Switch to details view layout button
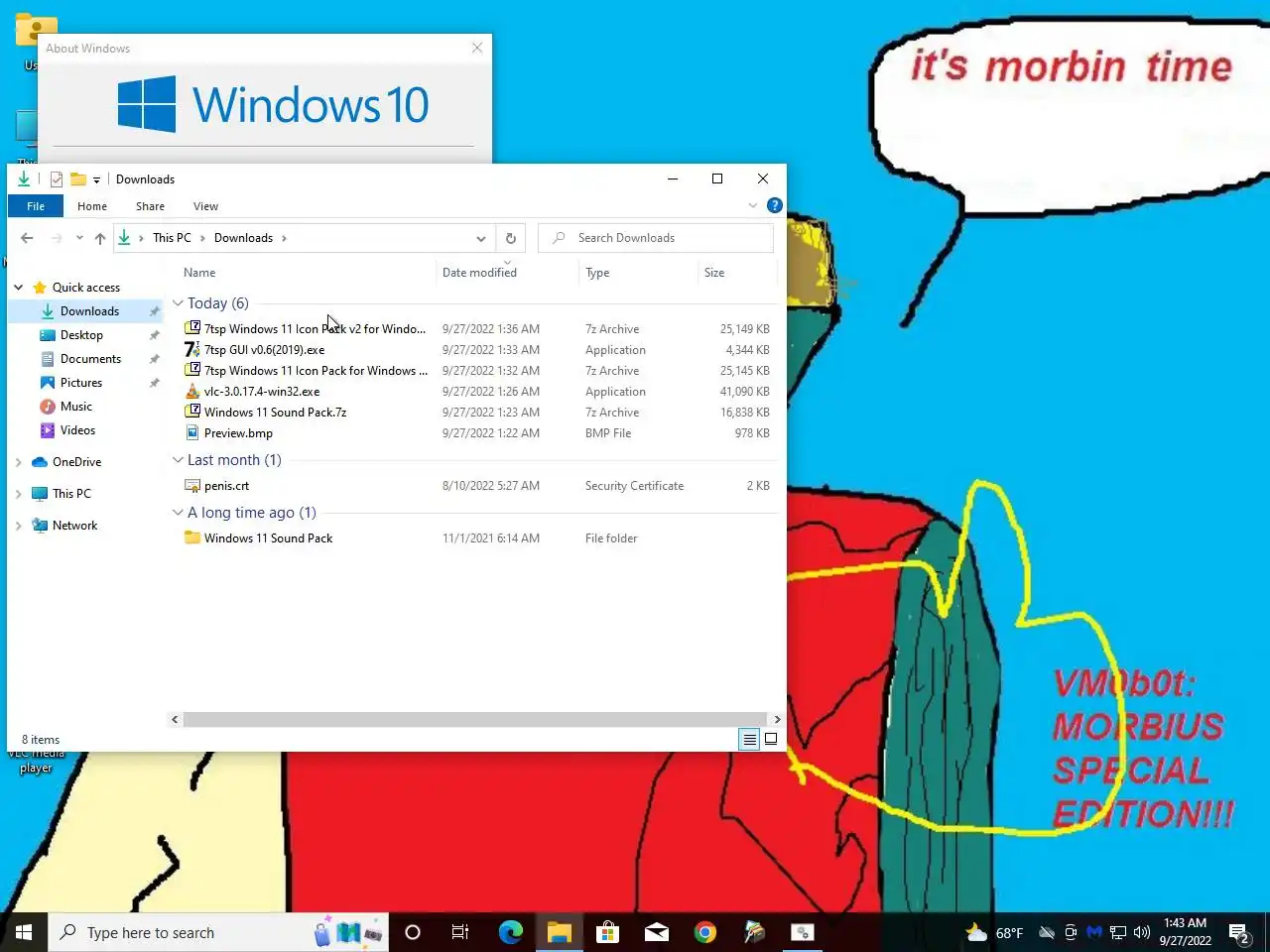Viewport: 1270px width, 952px height. (x=749, y=739)
